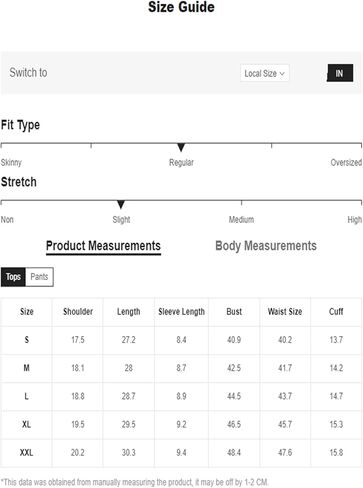
Task: Select the Product Measurements tab
Action: [x=103, y=246]
